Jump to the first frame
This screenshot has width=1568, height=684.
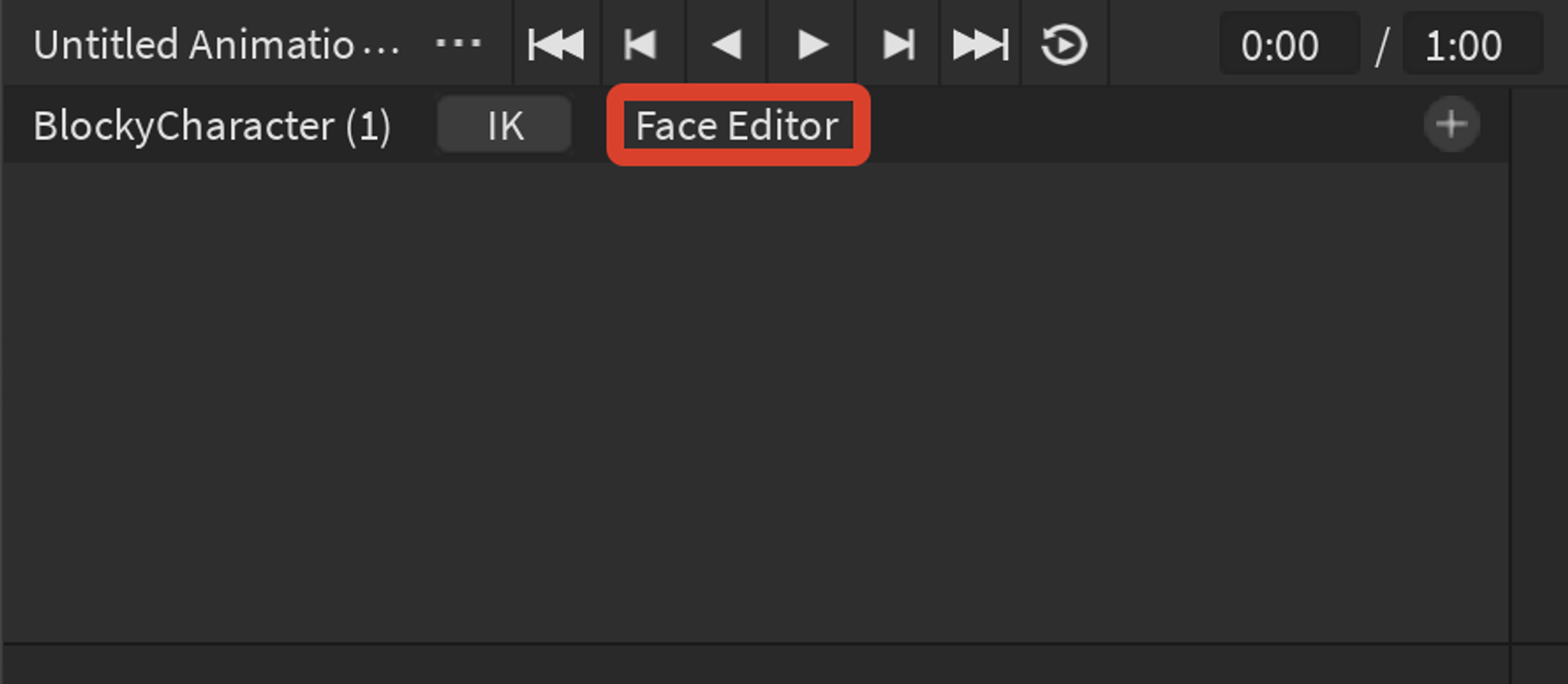pyautogui.click(x=557, y=44)
